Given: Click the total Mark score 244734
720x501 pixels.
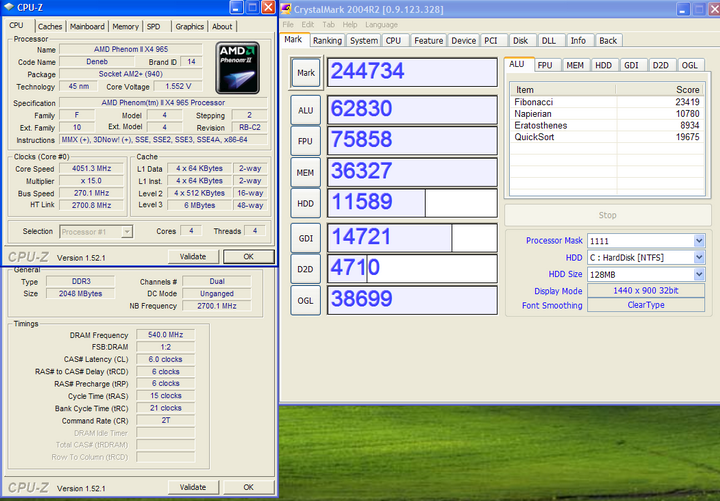Looking at the screenshot, I should tap(412, 72).
